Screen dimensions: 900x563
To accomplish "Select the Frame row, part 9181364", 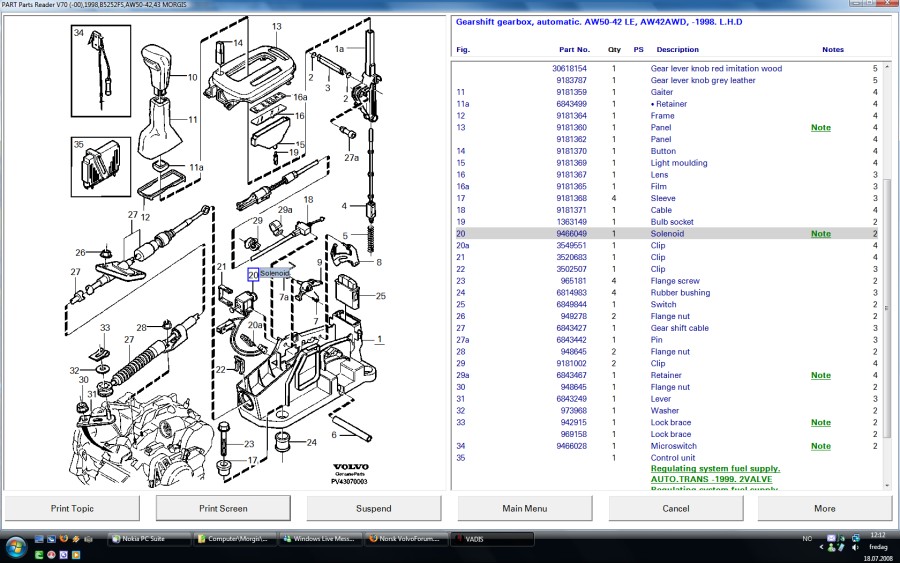I will click(x=666, y=115).
